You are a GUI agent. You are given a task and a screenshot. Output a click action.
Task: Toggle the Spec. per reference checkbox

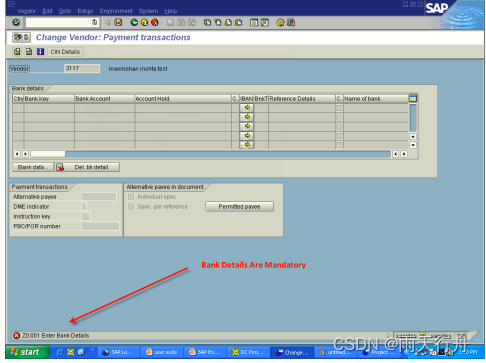point(131,207)
